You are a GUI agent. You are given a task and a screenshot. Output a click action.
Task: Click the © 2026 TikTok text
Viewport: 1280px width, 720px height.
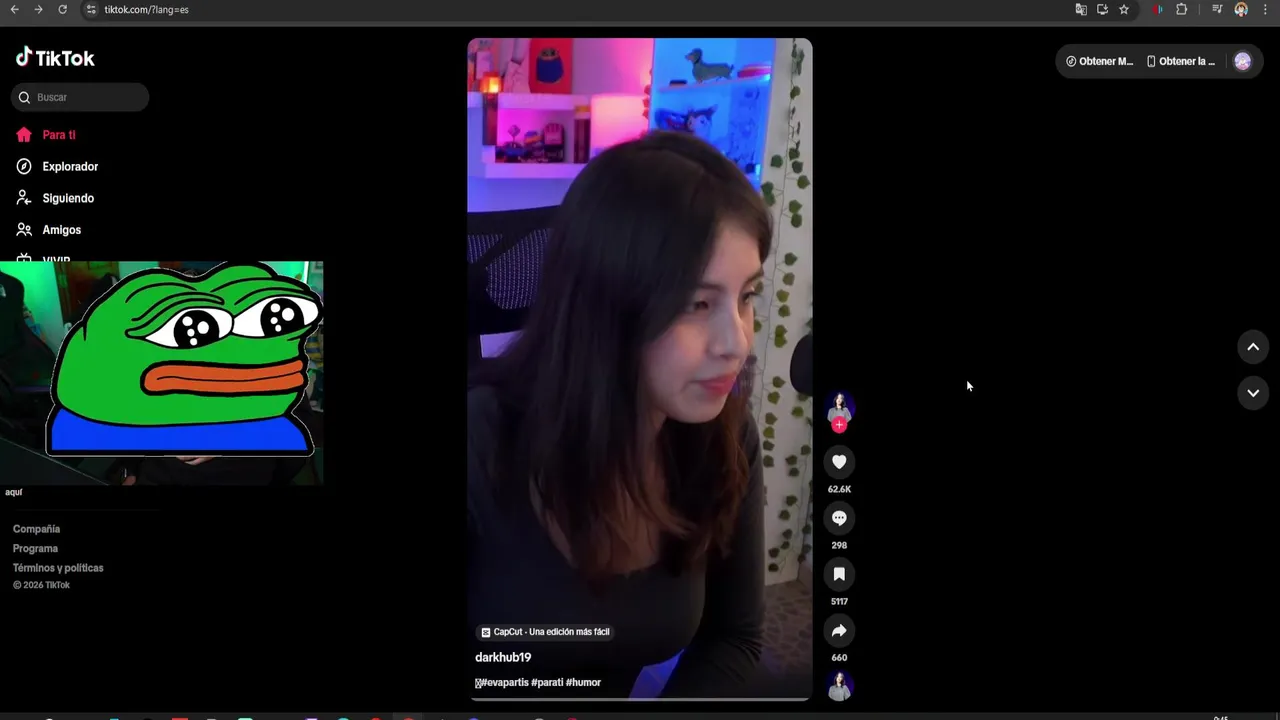click(41, 585)
